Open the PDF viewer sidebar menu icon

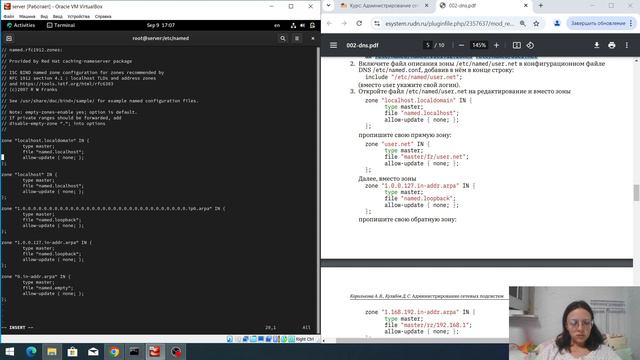coord(333,45)
